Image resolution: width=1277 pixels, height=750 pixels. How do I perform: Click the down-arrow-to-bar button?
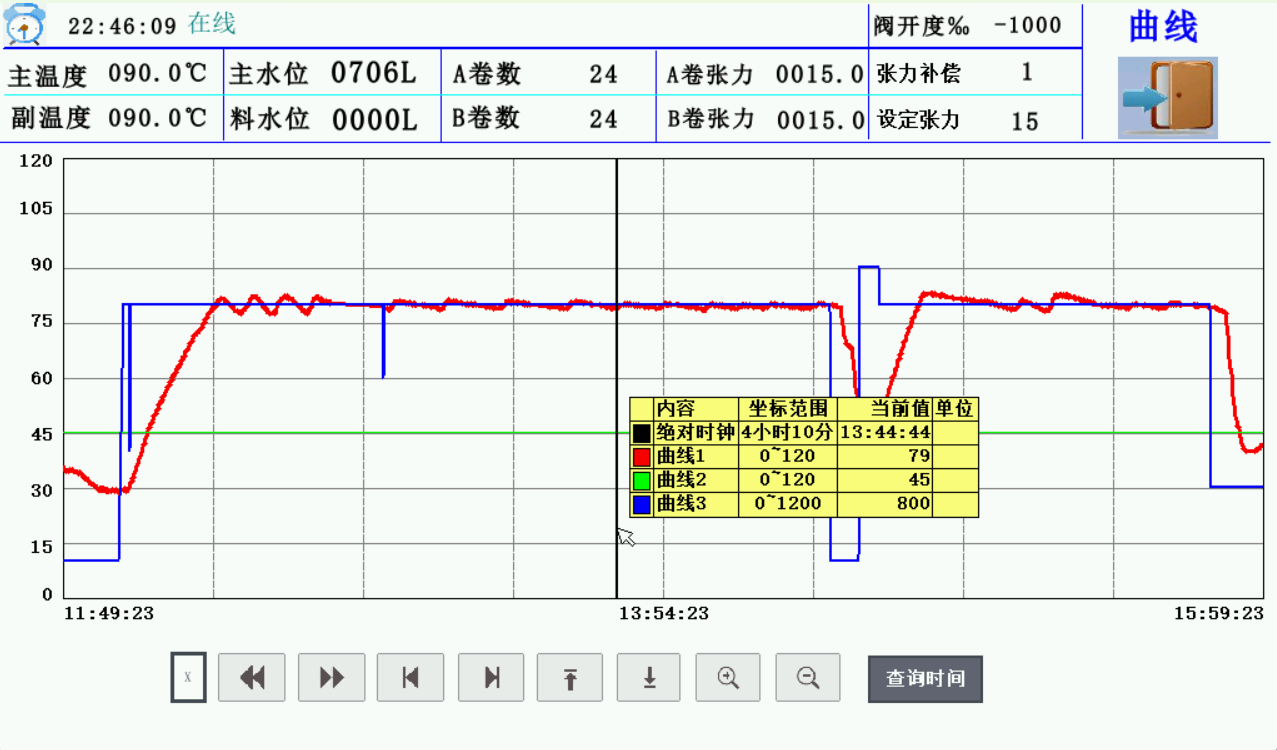(649, 678)
